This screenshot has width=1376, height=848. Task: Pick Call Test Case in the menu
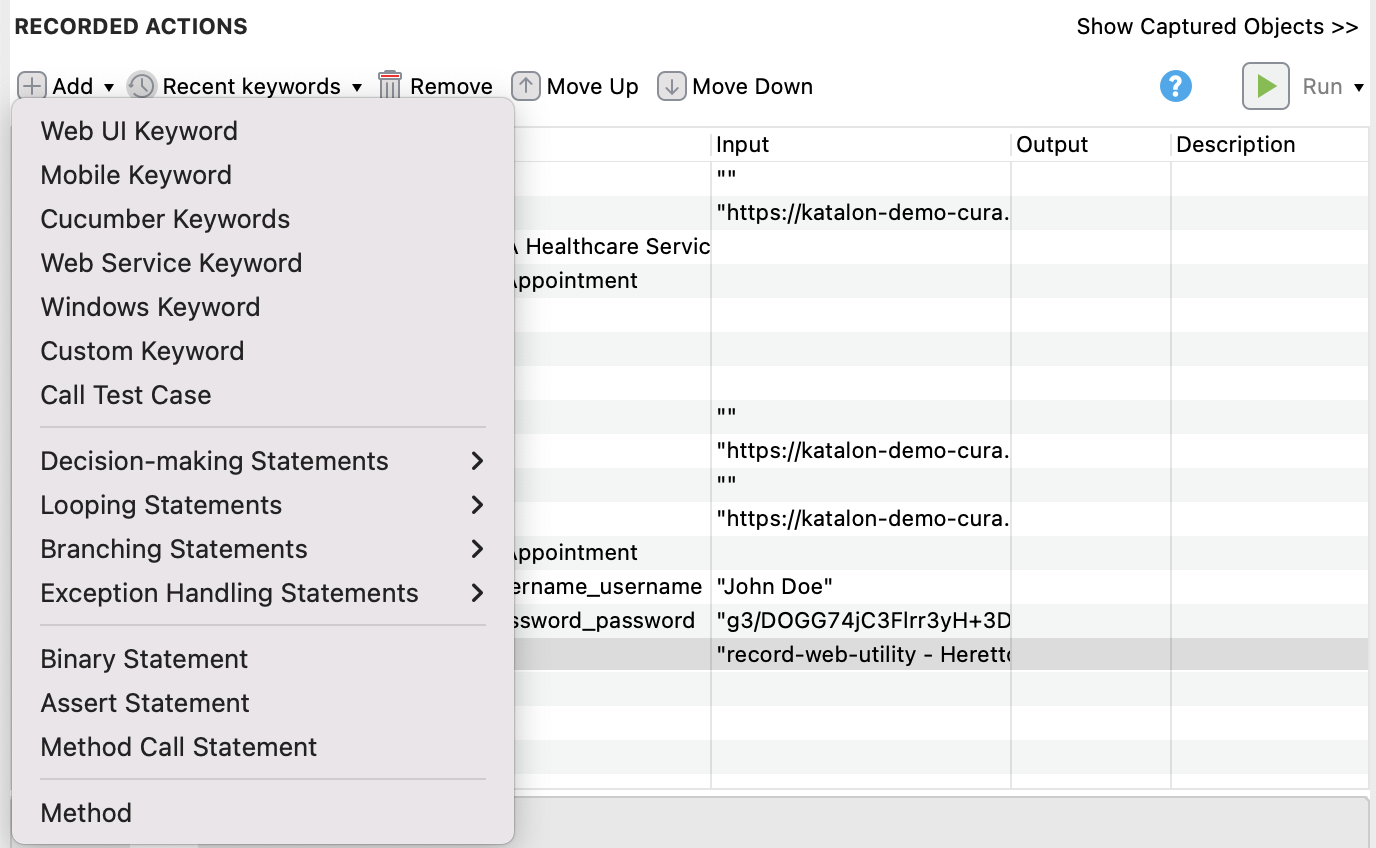coord(126,395)
